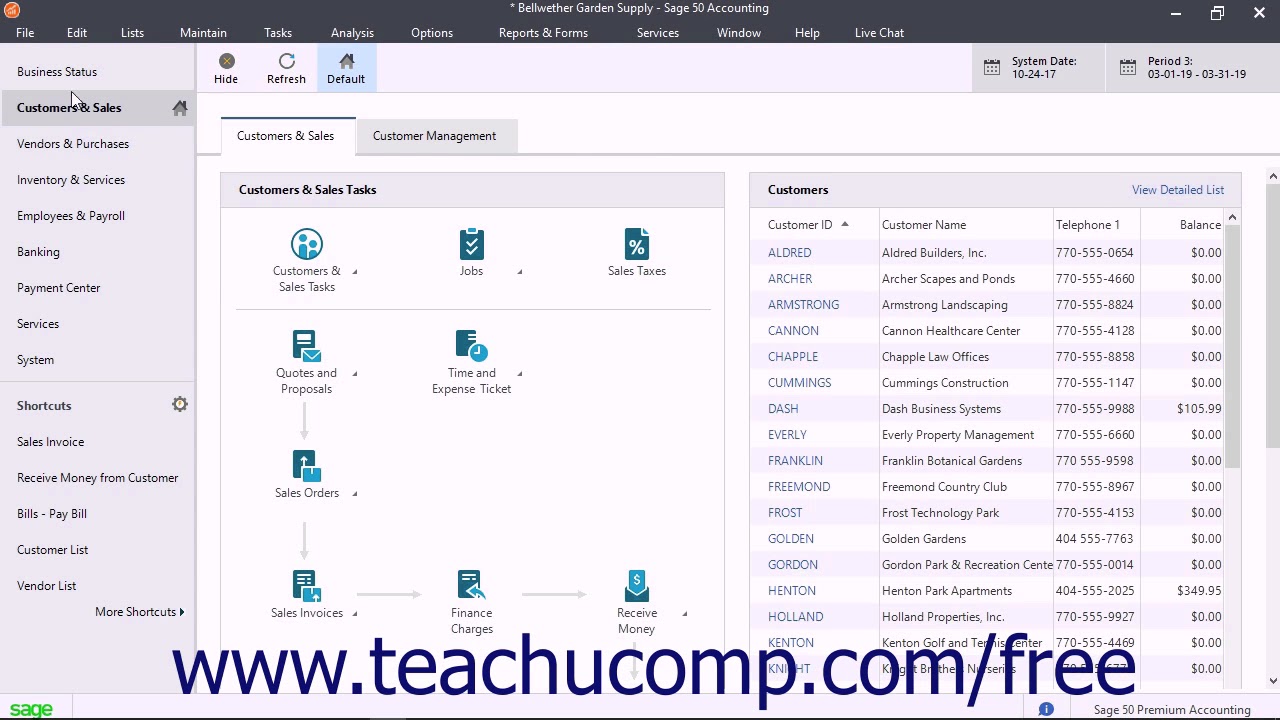
Task: Open the Sales Invoices icon
Action: (x=306, y=587)
